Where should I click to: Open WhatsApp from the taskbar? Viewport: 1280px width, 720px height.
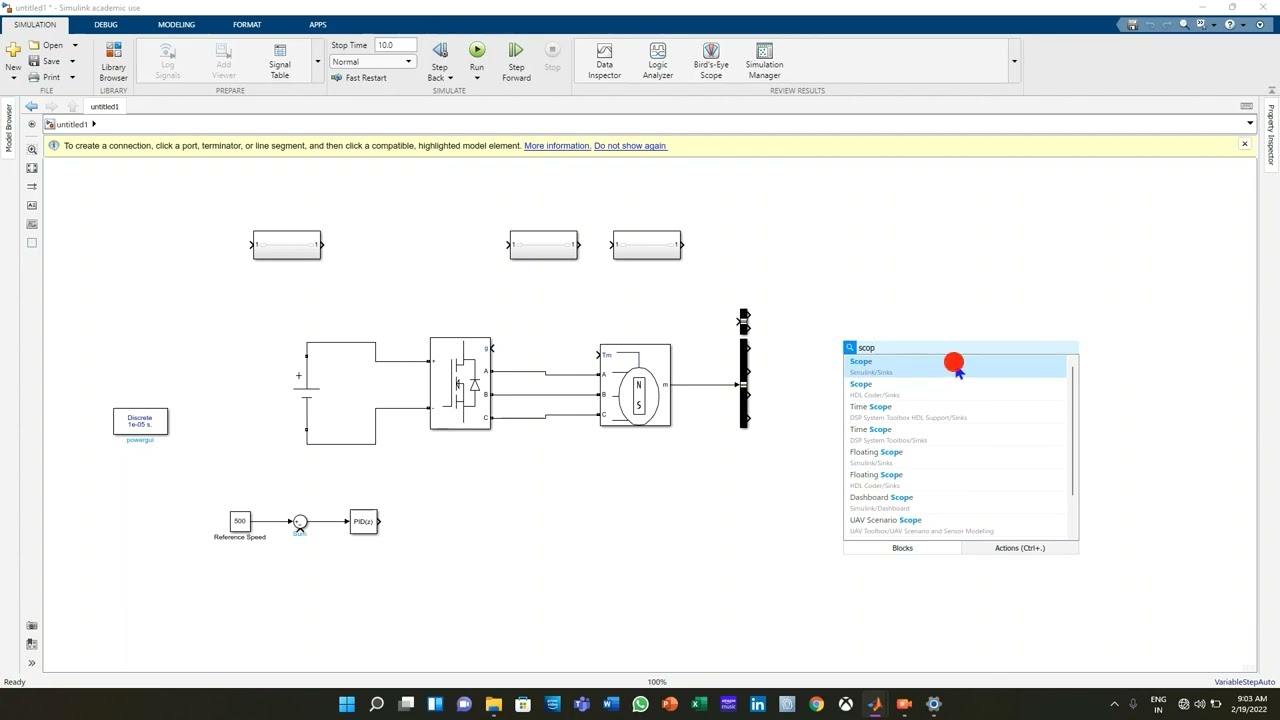[640, 704]
